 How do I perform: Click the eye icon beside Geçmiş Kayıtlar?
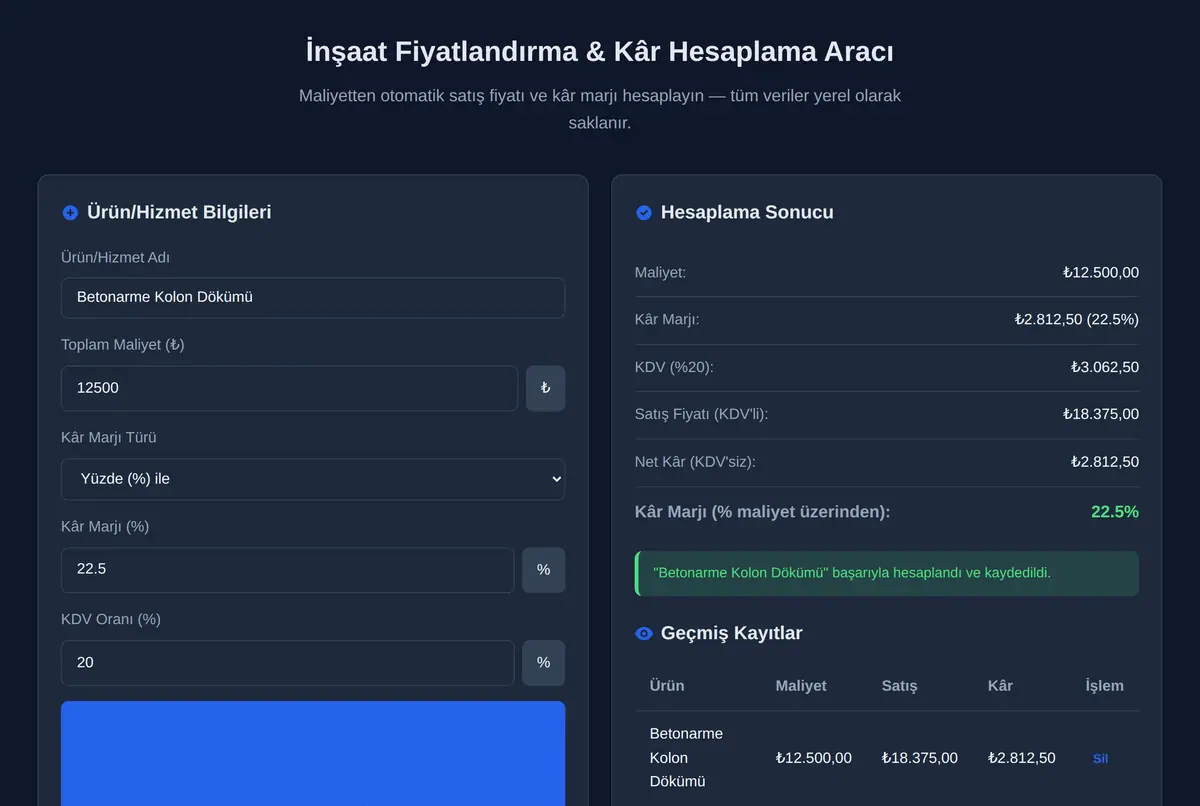(644, 633)
